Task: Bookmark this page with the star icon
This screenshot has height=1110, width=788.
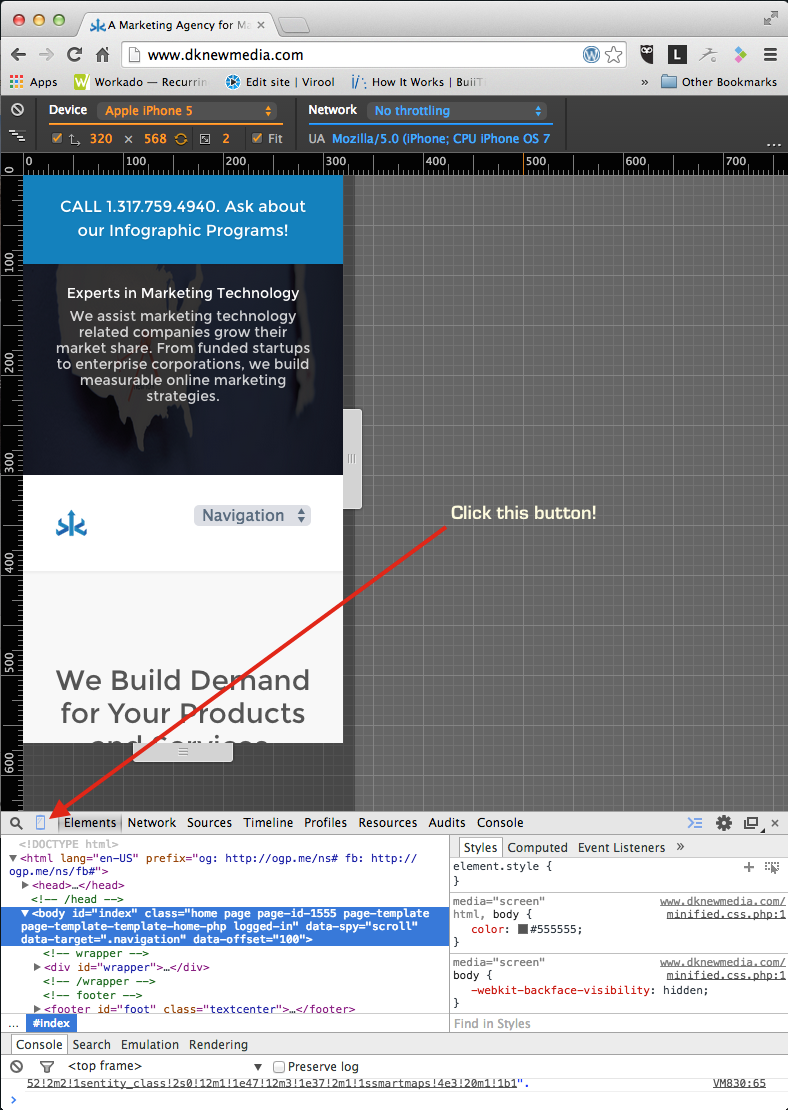Action: (x=614, y=55)
